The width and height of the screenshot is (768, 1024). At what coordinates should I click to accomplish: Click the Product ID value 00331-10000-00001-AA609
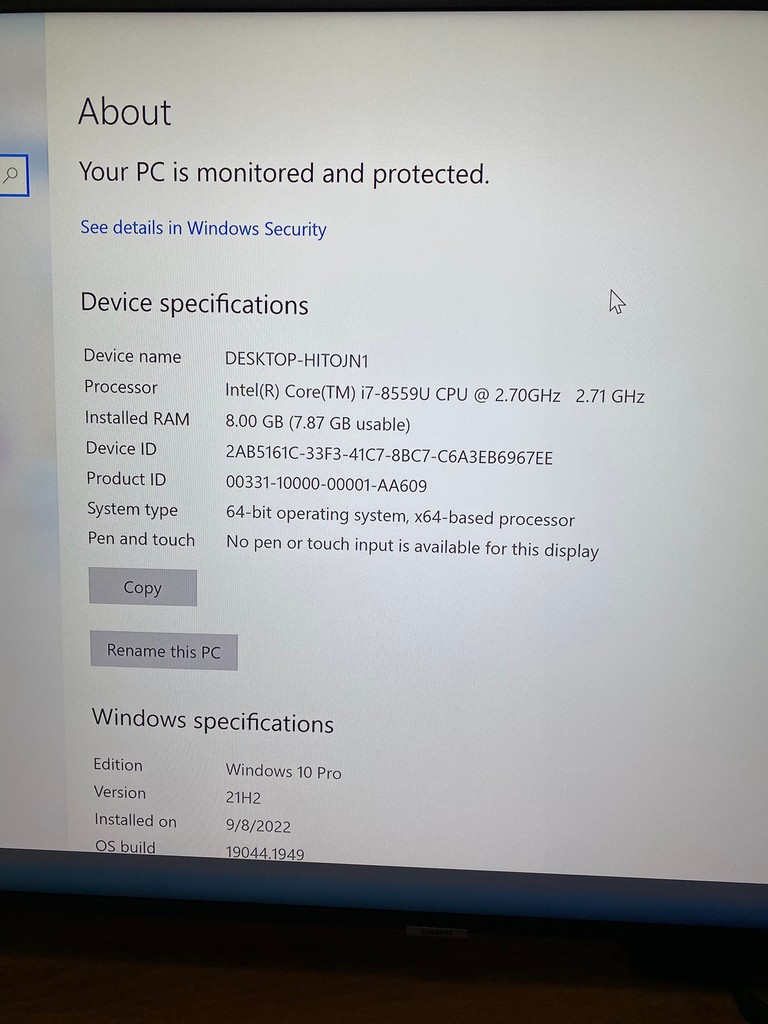(x=327, y=484)
